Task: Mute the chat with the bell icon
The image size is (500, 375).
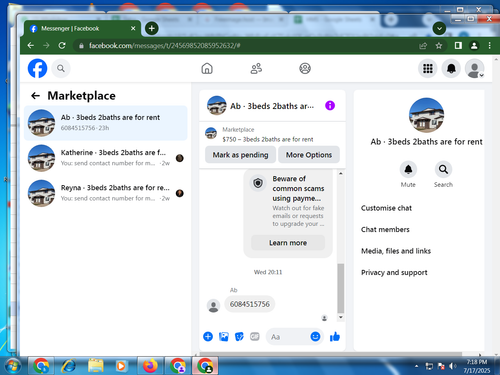Action: 408,169
